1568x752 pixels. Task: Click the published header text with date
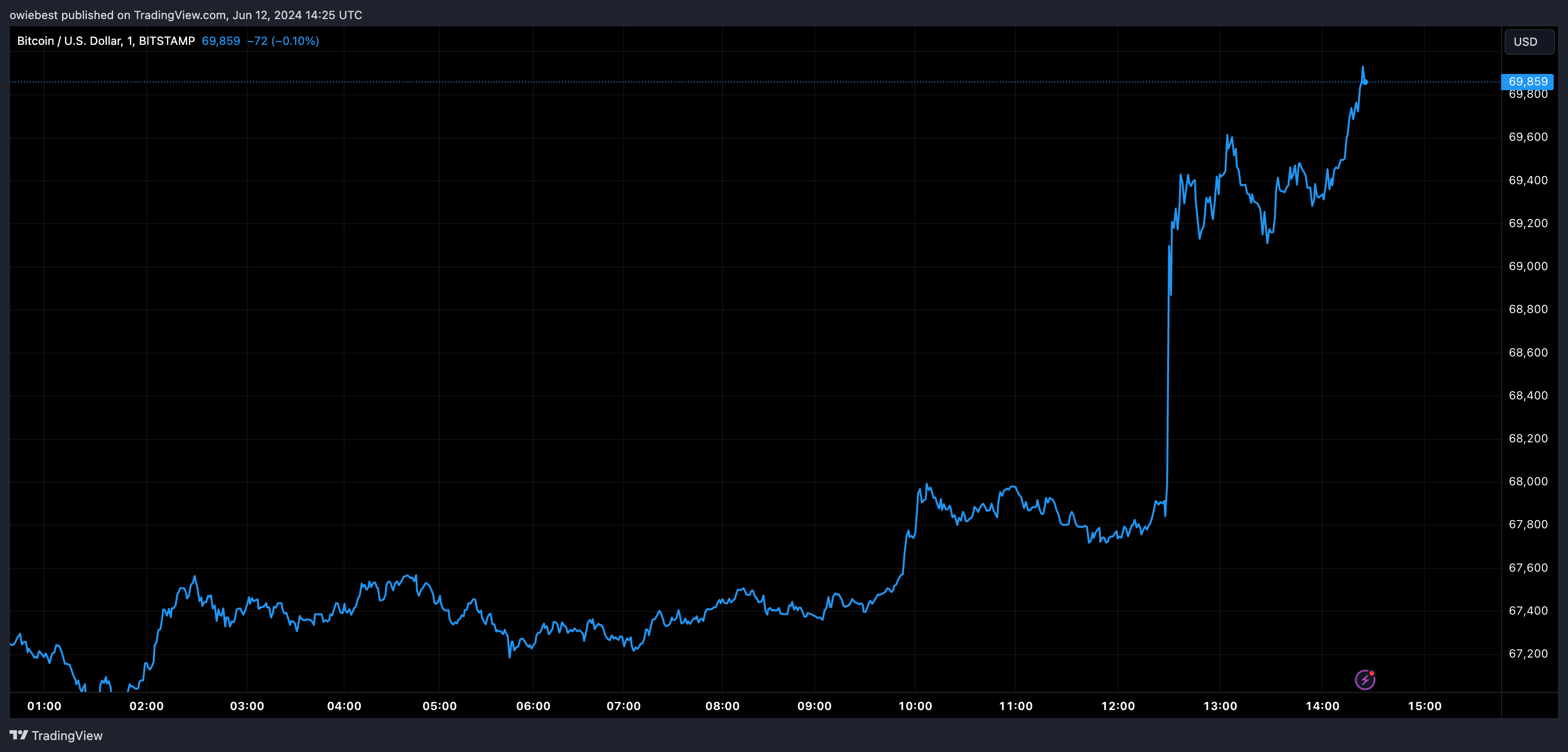186,15
